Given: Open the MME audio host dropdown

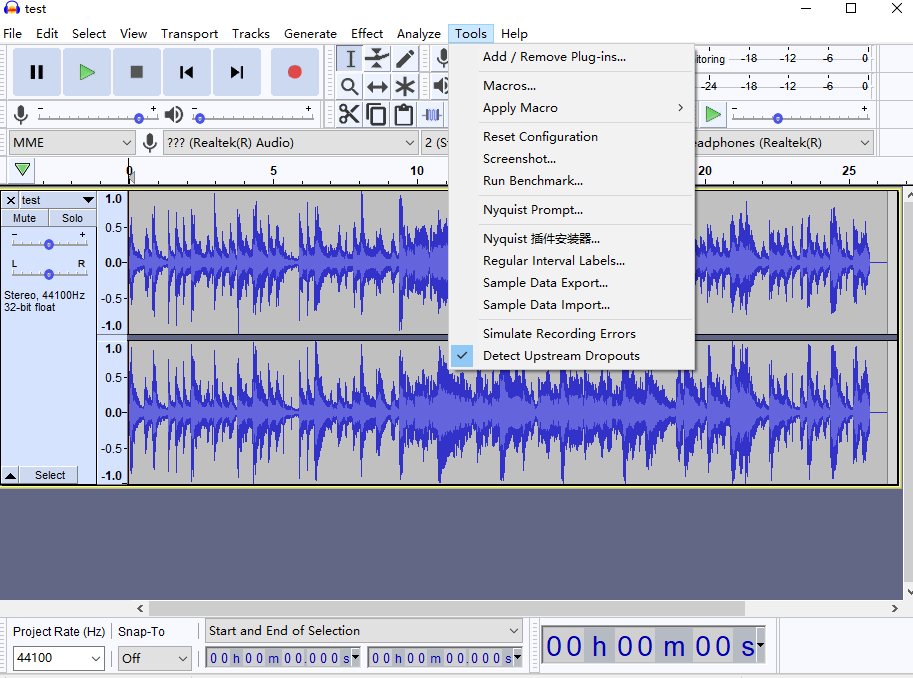Looking at the screenshot, I should pos(70,142).
